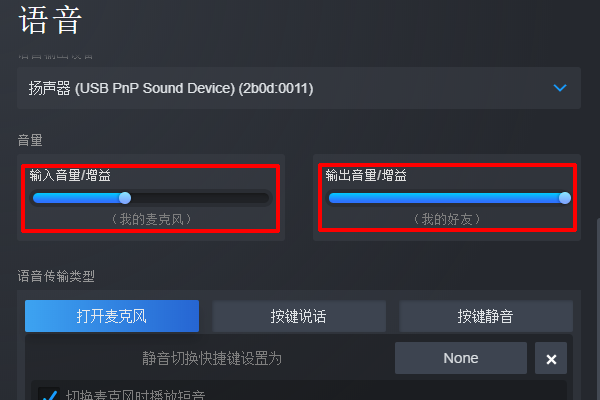Click the 静音切换快捷键设置为 label
The width and height of the screenshot is (600, 400).
point(212,358)
